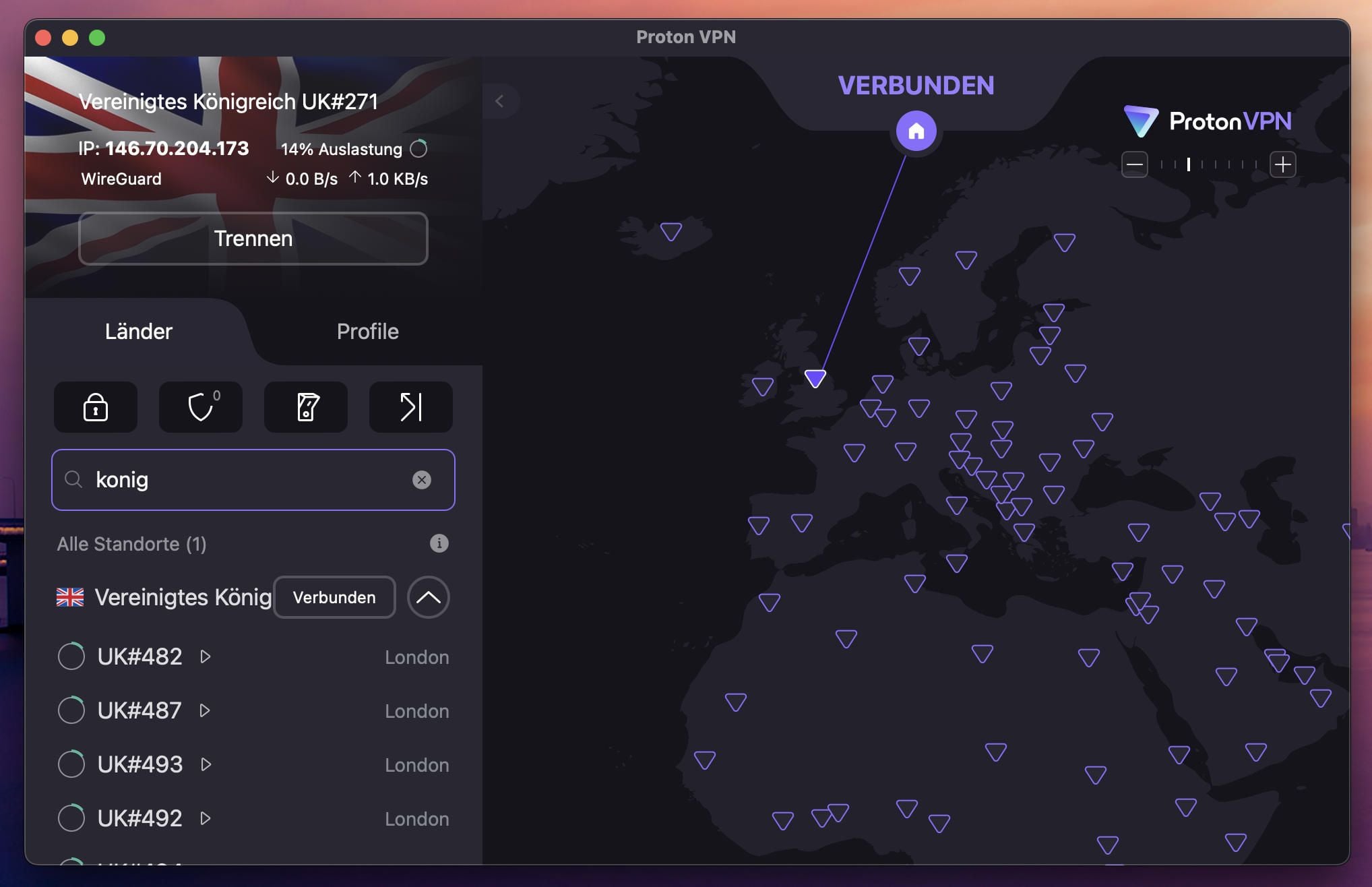The image size is (1372, 887).
Task: Zoom out the map with minus button
Action: (x=1135, y=164)
